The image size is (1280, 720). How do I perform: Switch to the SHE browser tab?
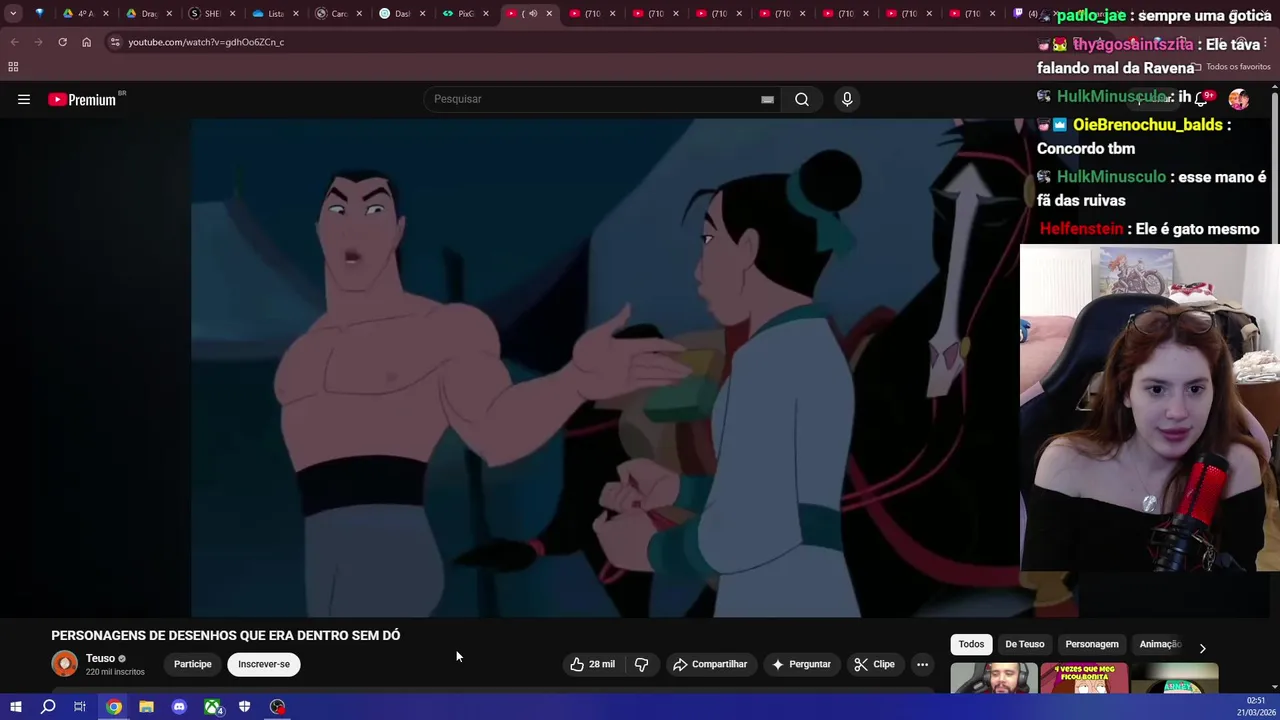pos(212,14)
